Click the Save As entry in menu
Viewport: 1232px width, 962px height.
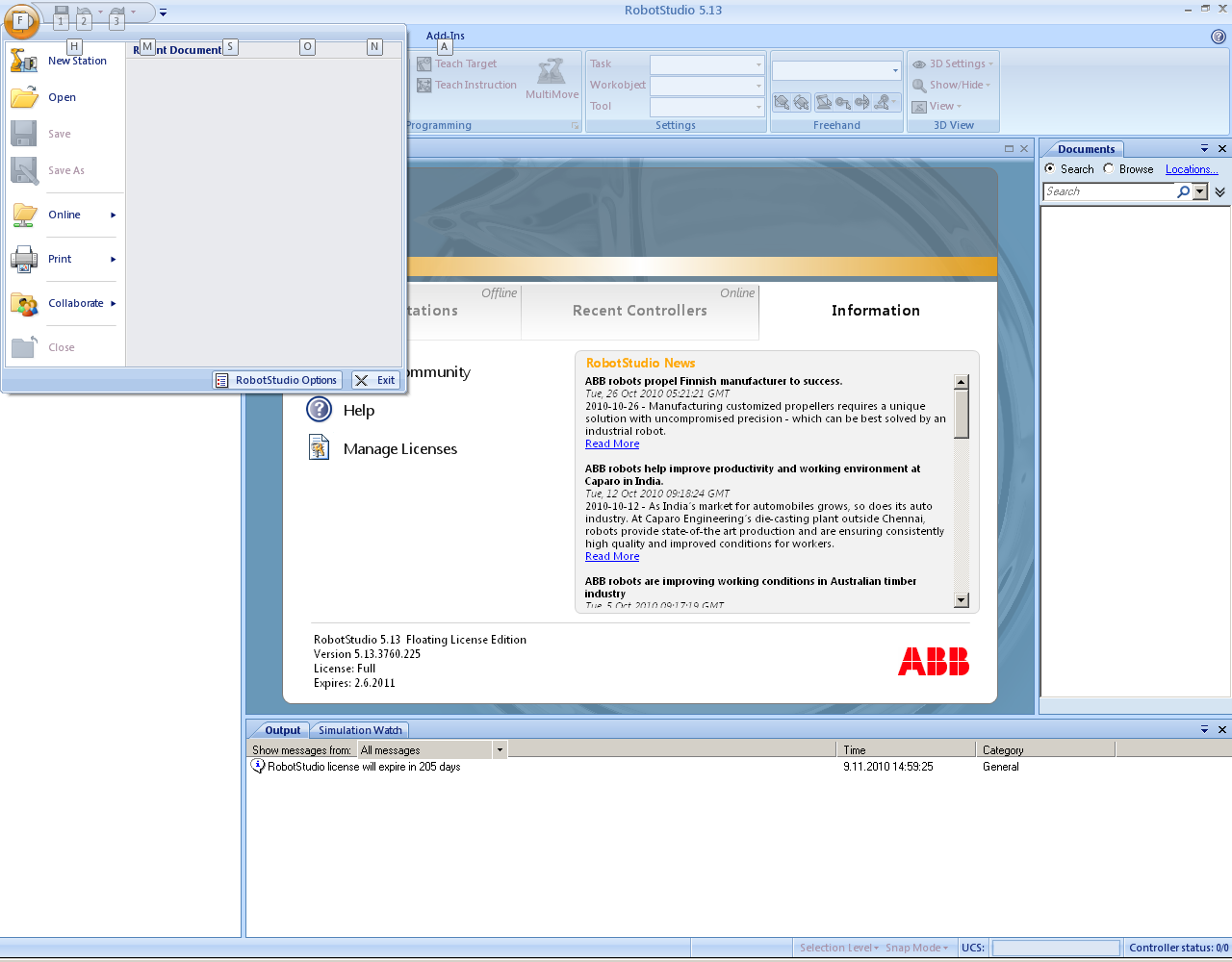tap(65, 170)
